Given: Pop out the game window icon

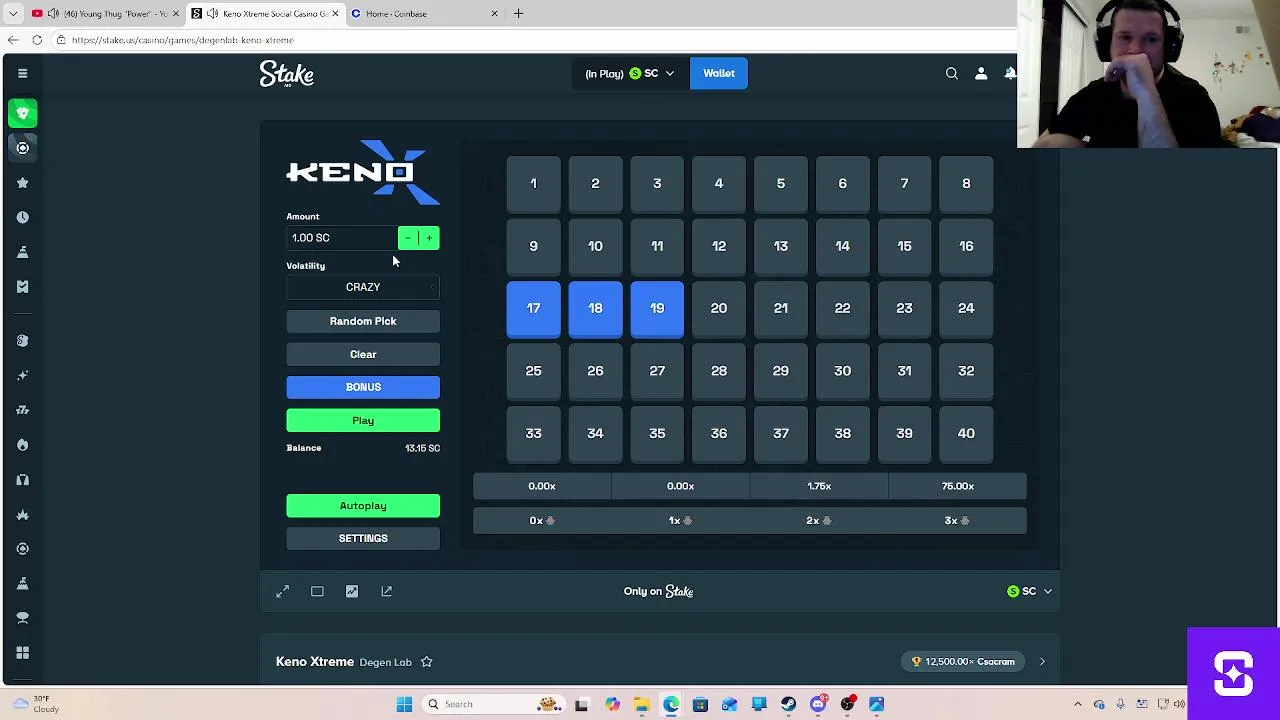Looking at the screenshot, I should (x=387, y=591).
